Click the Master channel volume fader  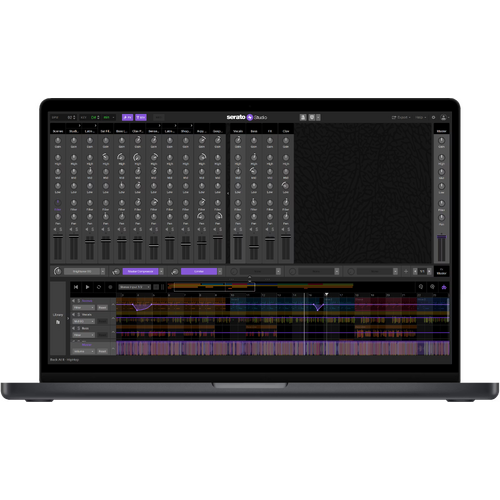pyautogui.click(x=441, y=237)
